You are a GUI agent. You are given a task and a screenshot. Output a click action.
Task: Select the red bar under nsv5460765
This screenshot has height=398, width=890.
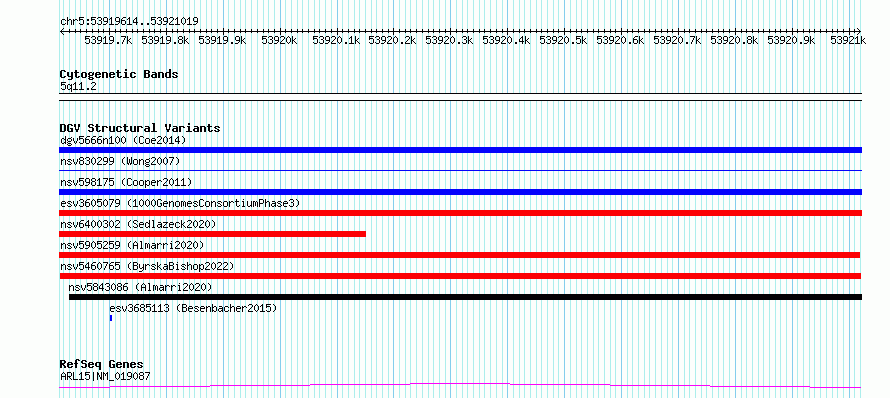tap(460, 276)
